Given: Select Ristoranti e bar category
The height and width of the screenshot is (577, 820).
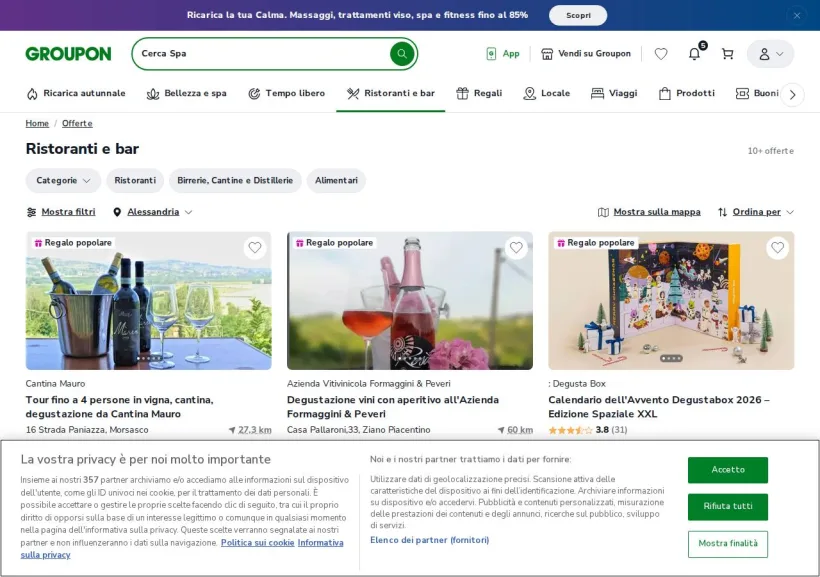Looking at the screenshot, I should tap(391, 93).
